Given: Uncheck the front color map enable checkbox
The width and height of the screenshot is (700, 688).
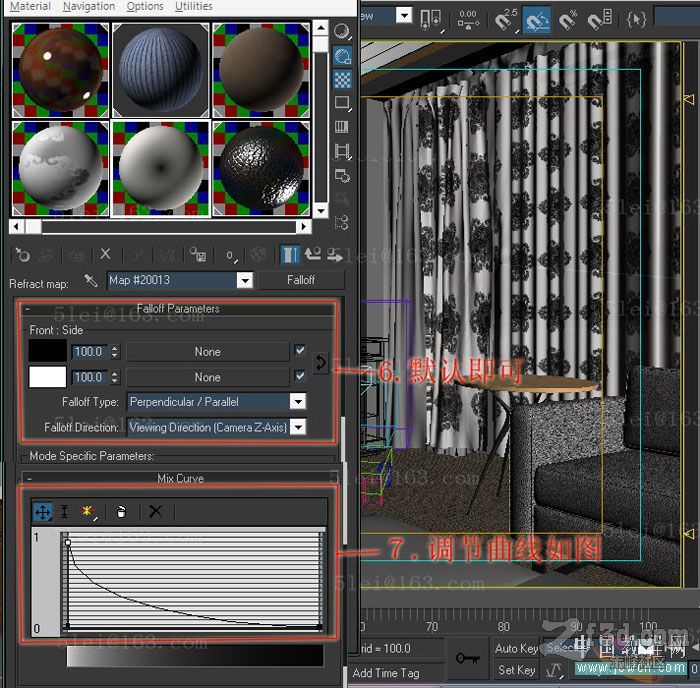Looking at the screenshot, I should coord(300,351).
